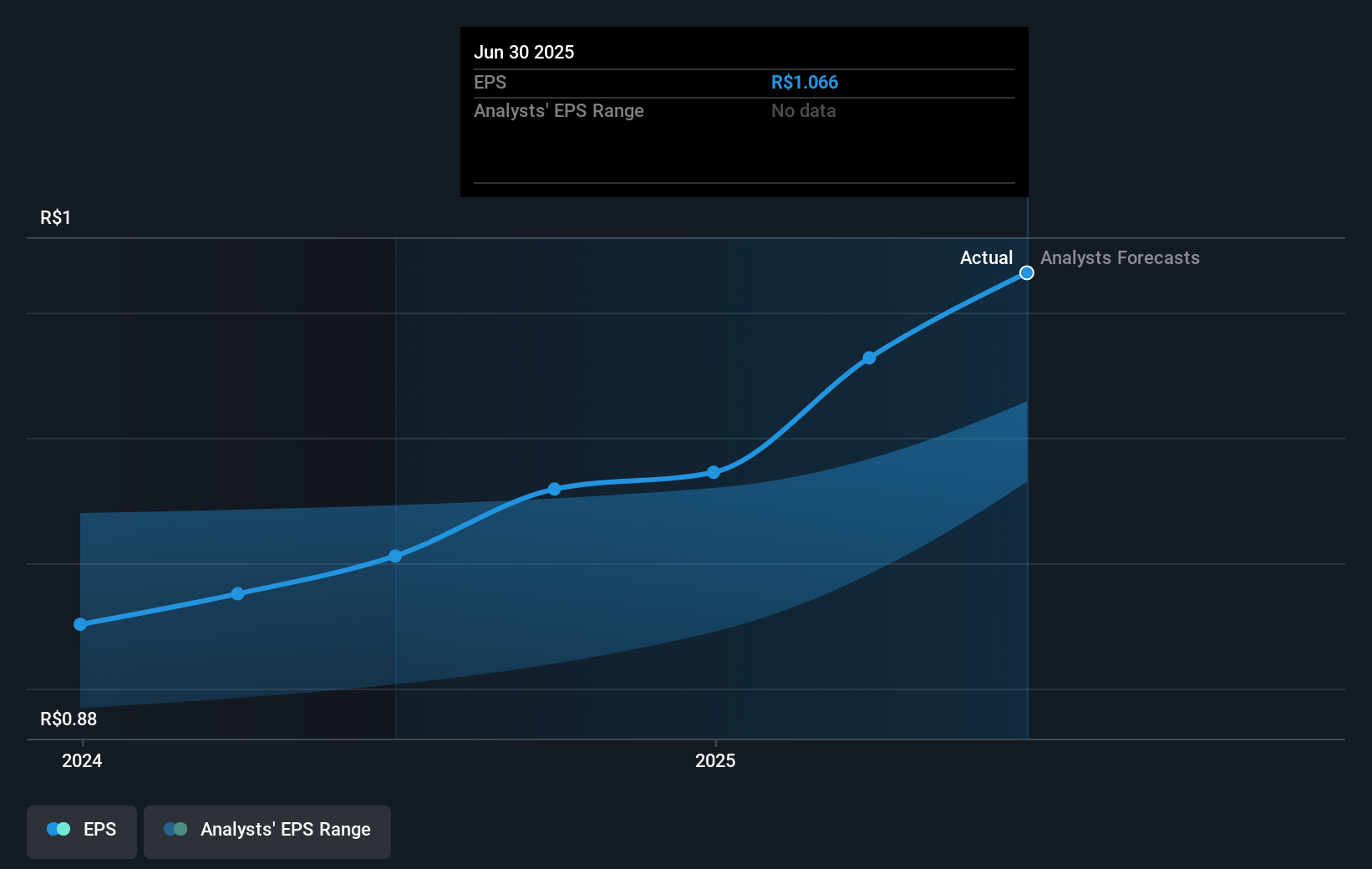Screen dimensions: 1372x869
Task: Click the R$1.066 EPS value
Action: tap(805, 82)
